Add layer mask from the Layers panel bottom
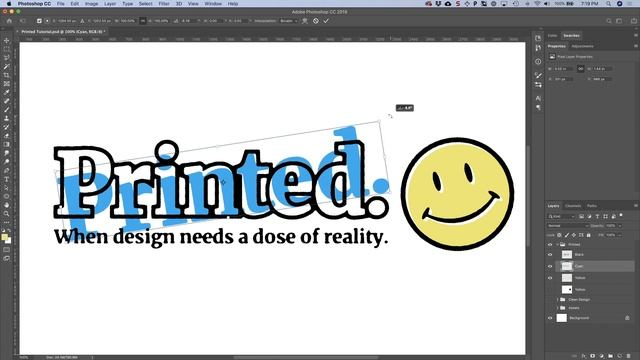The image size is (640, 360). [593, 356]
